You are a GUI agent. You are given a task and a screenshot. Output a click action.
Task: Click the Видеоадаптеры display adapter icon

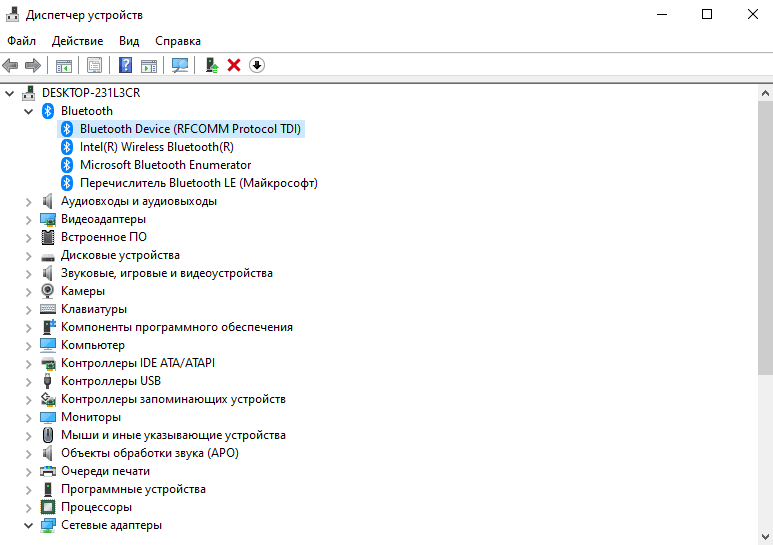[x=48, y=219]
